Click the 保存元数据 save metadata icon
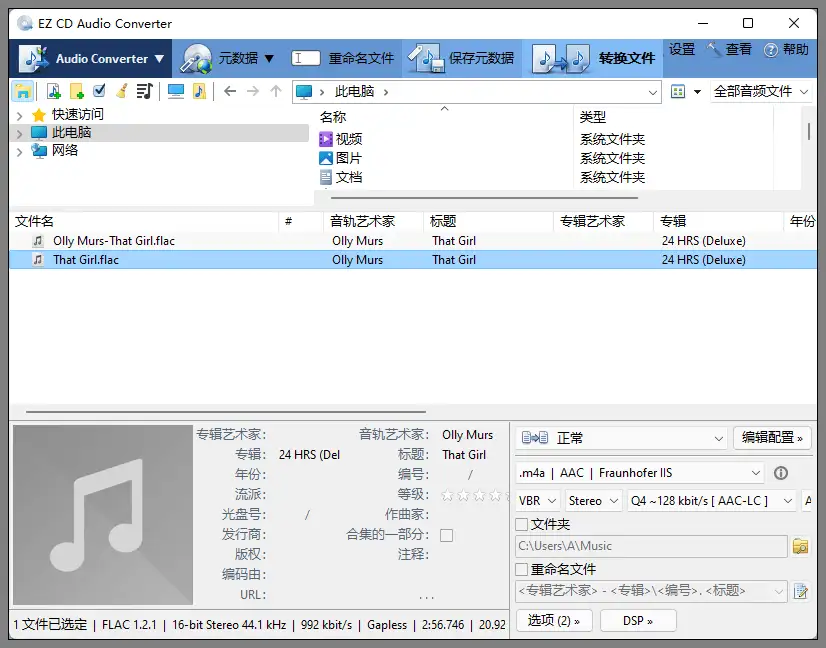This screenshot has height=648, width=826. click(x=426, y=58)
